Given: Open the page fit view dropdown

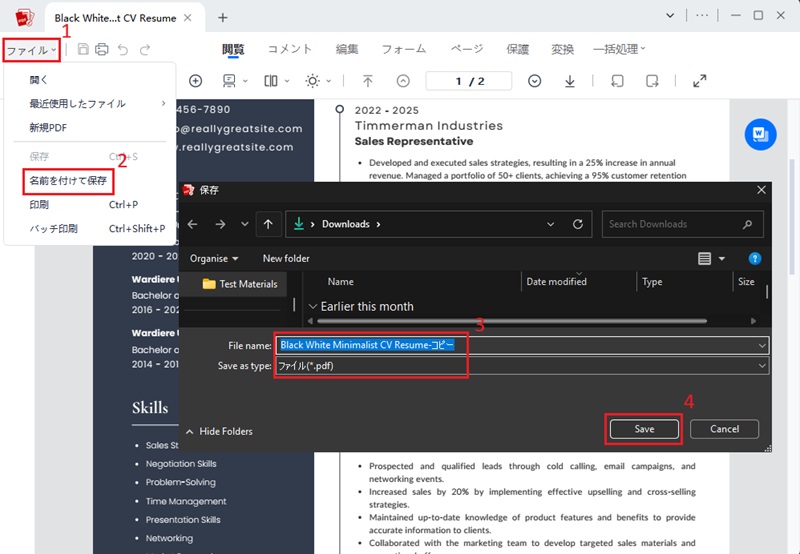Looking at the screenshot, I should 235,81.
